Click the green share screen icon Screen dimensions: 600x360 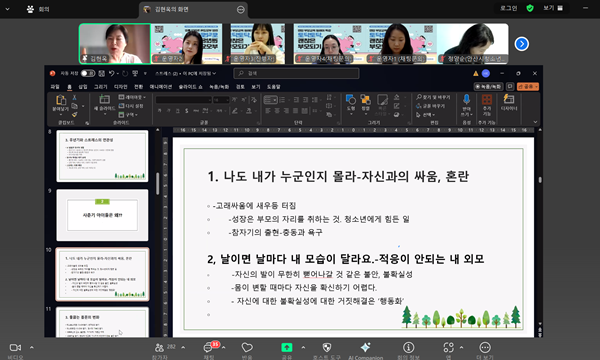pyautogui.click(x=287, y=347)
